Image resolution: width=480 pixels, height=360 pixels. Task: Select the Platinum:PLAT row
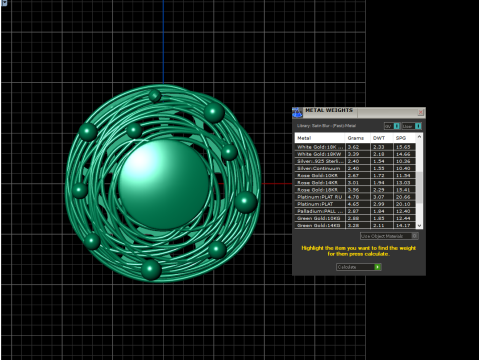click(x=356, y=204)
